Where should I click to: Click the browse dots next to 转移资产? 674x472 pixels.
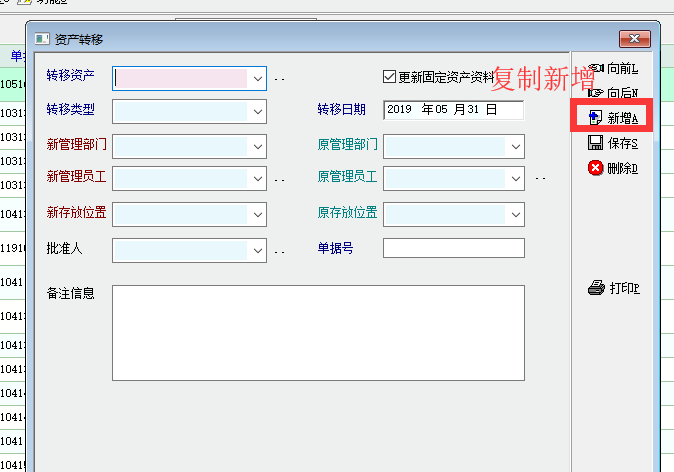click(280, 79)
